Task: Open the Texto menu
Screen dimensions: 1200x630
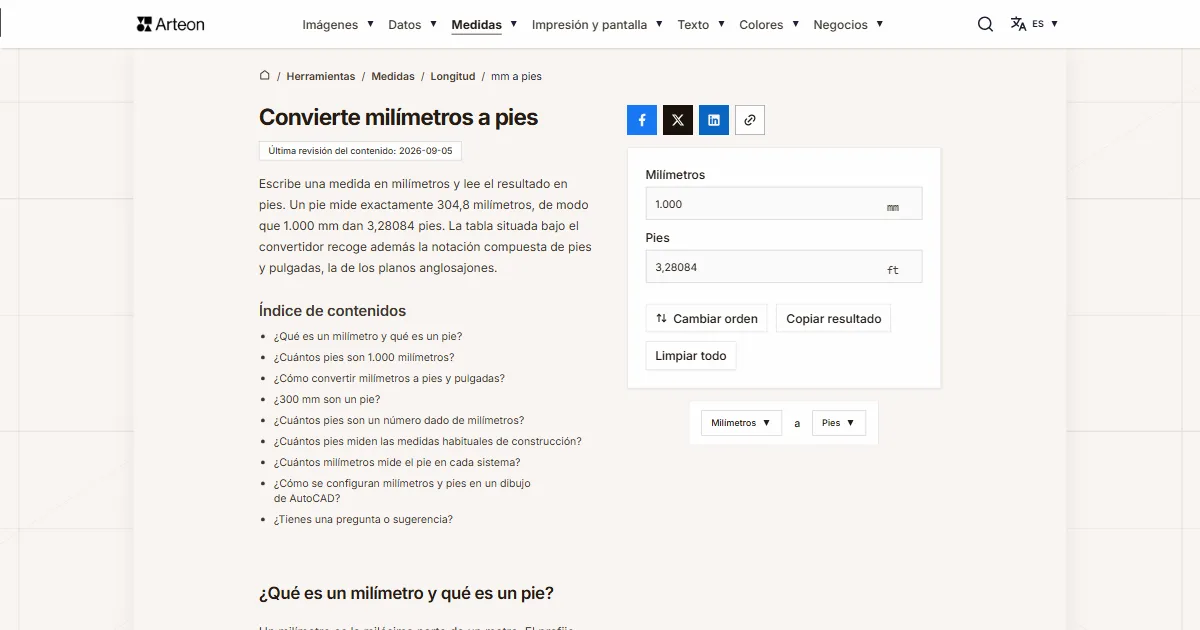Action: pyautogui.click(x=701, y=24)
